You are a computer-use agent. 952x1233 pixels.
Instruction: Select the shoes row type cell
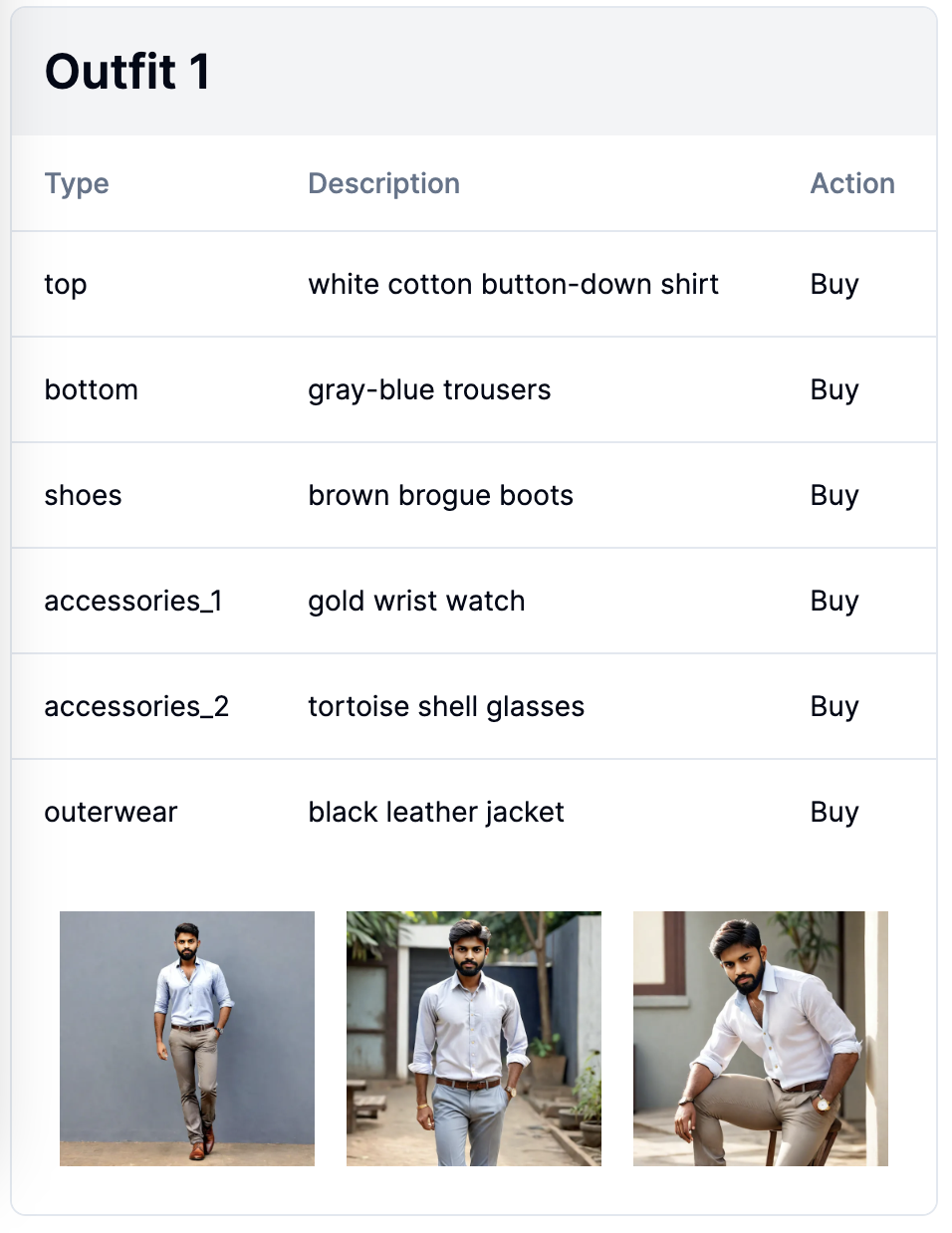(83, 495)
